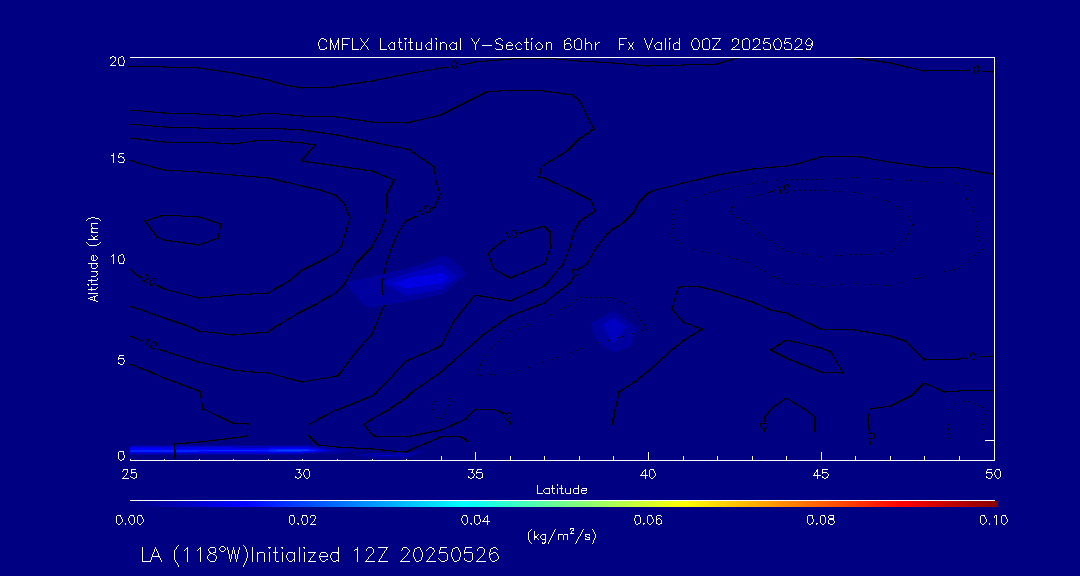Click the colorbar label 0.10
1080x576 pixels.
994,520
